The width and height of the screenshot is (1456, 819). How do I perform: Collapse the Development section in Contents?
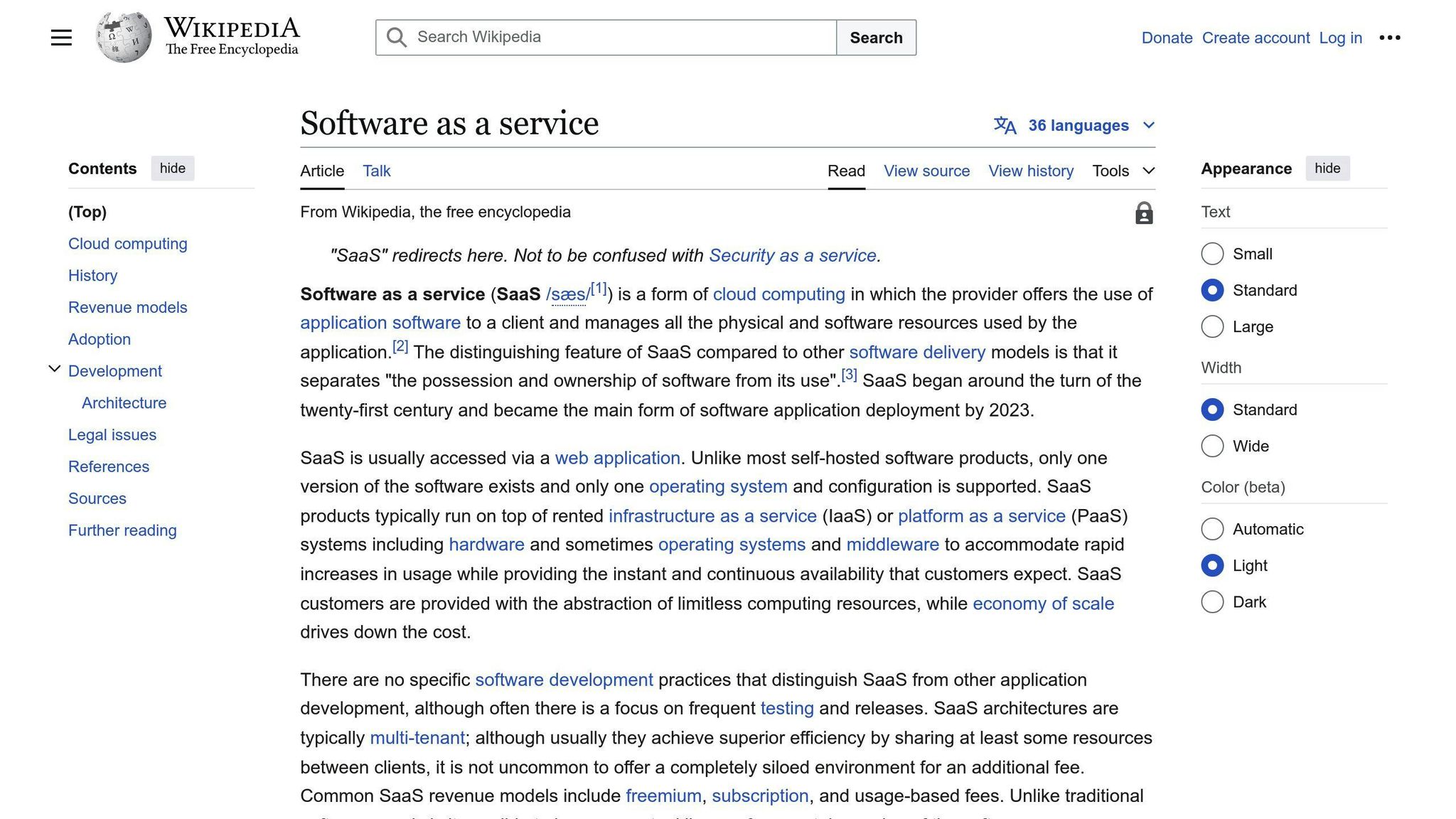[x=55, y=368]
